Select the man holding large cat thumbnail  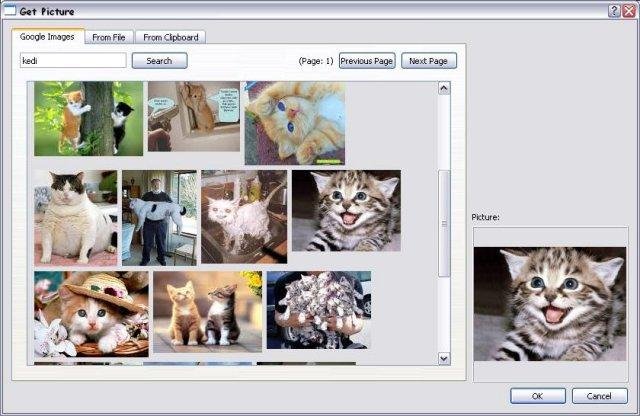coord(158,216)
